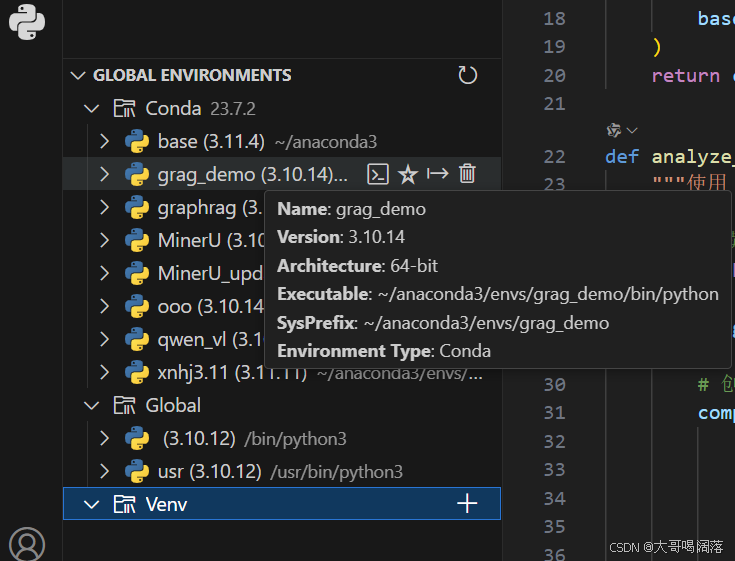Viewport: 735px width, 561px height.
Task: Add a new Venv with plus icon
Action: [x=467, y=504]
